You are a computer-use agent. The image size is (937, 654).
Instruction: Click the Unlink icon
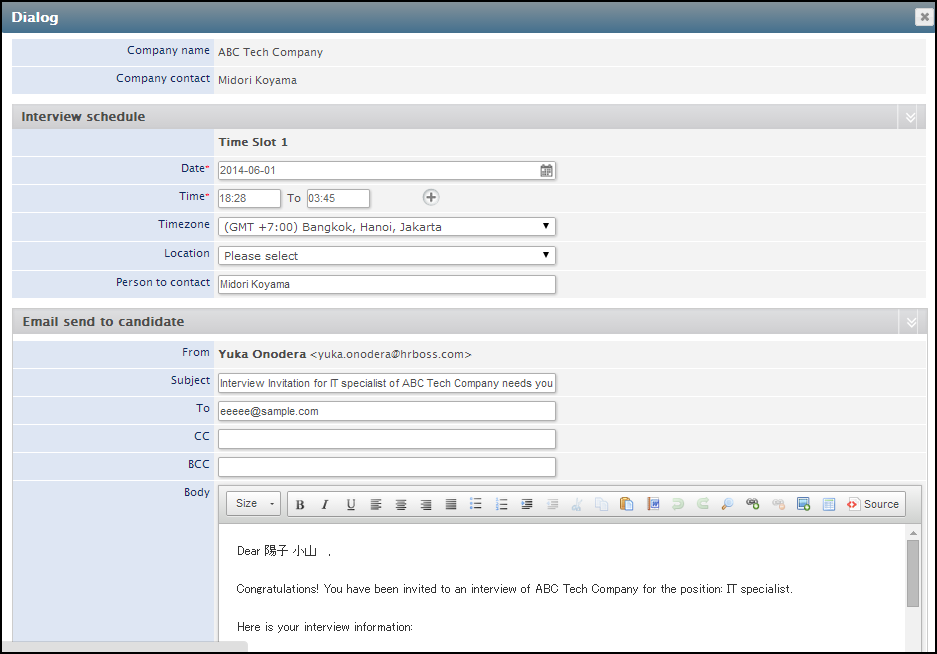pyautogui.click(x=778, y=504)
